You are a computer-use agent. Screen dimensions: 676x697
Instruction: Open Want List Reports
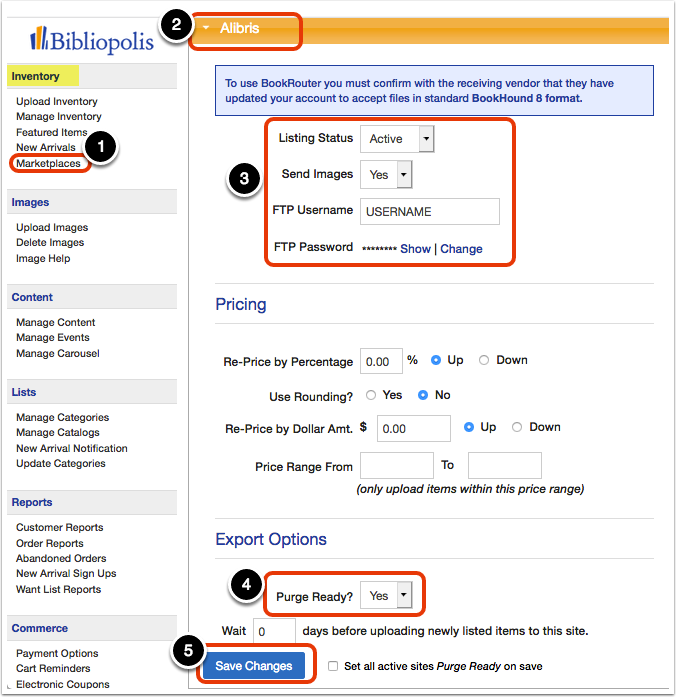pos(59,589)
